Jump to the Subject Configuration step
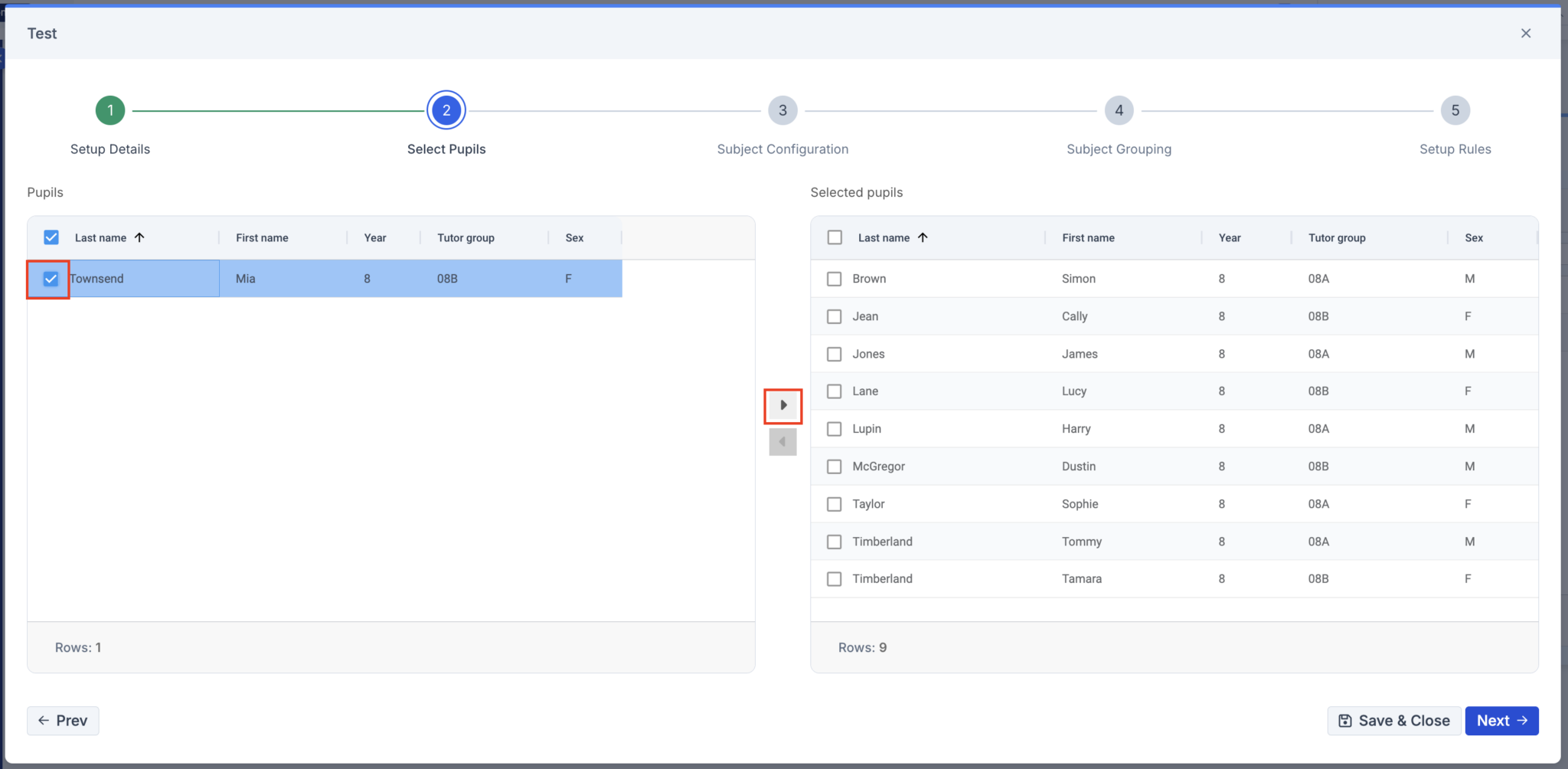 (x=782, y=110)
